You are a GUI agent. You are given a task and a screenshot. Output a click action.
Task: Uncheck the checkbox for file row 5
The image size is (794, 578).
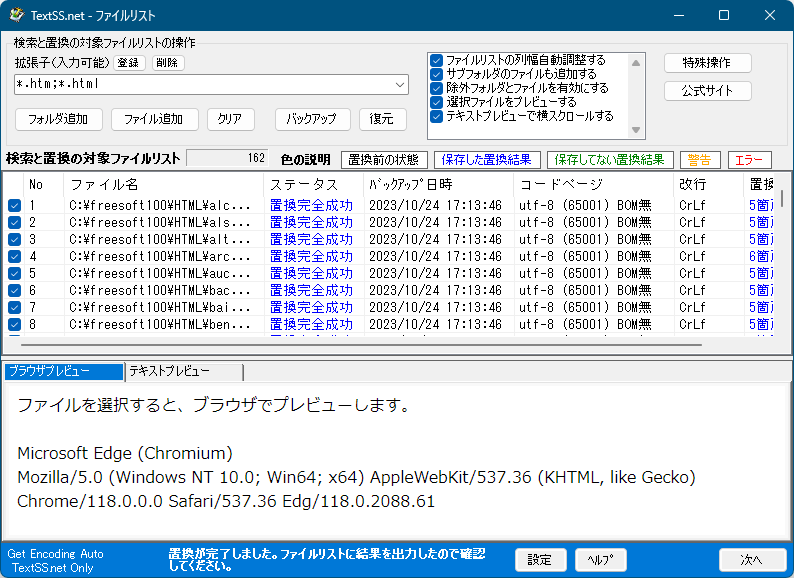click(x=14, y=274)
